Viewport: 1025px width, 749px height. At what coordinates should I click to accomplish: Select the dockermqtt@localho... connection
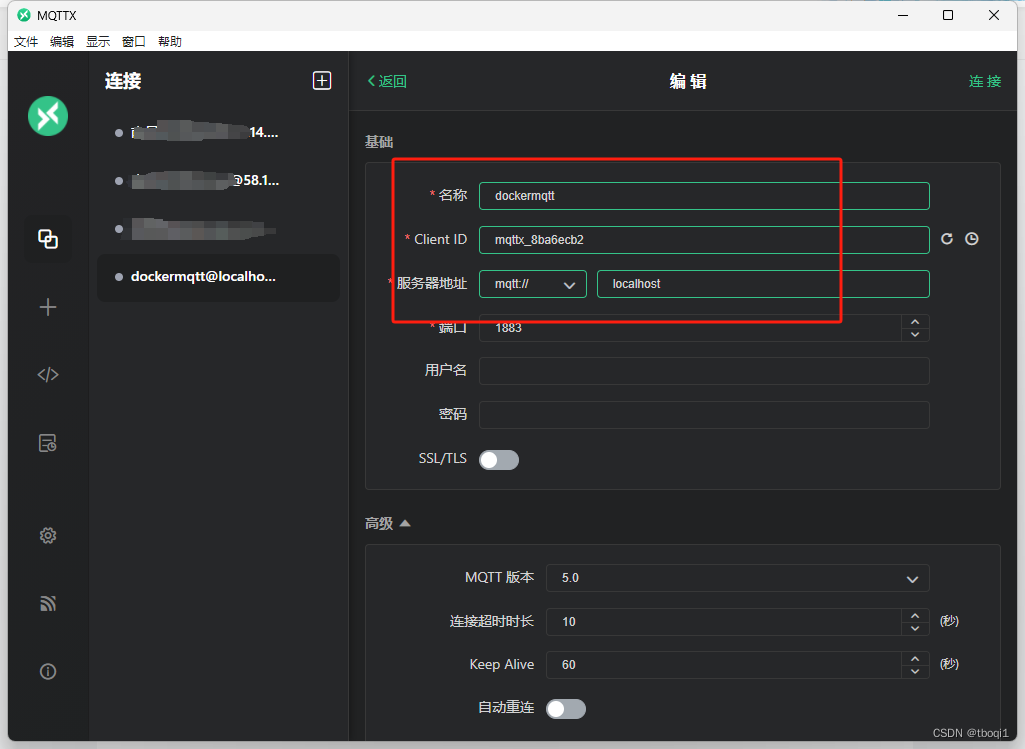click(218, 277)
